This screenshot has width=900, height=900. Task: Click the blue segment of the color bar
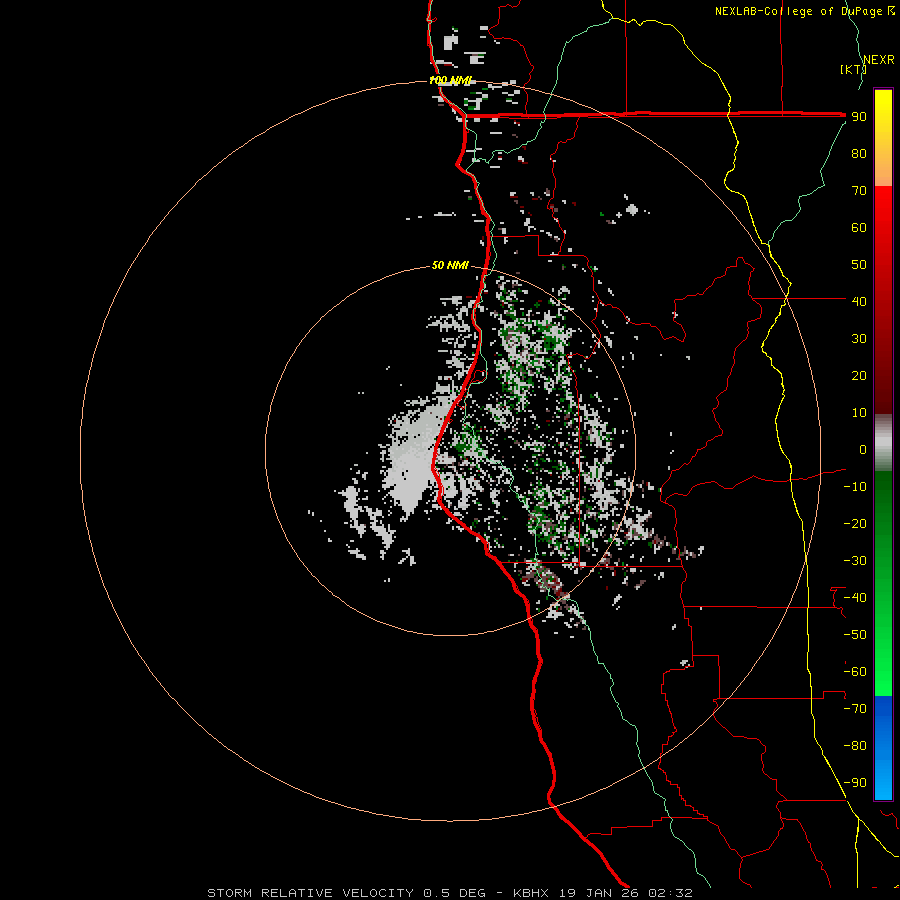(883, 748)
